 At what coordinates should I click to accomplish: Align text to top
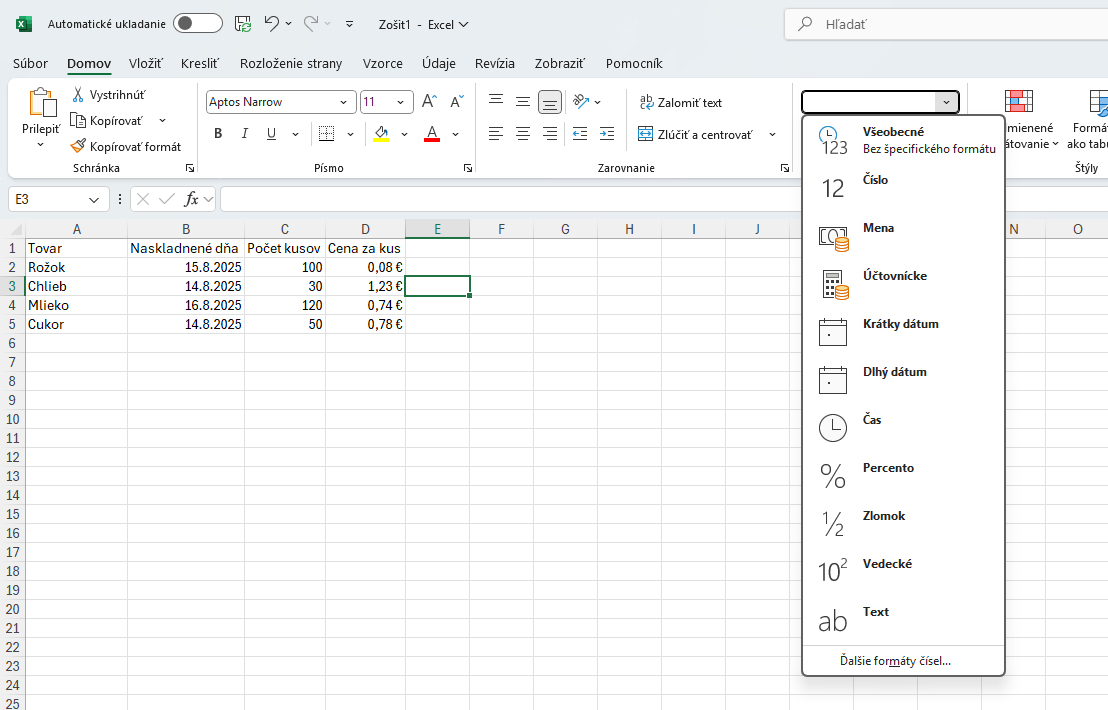496,101
